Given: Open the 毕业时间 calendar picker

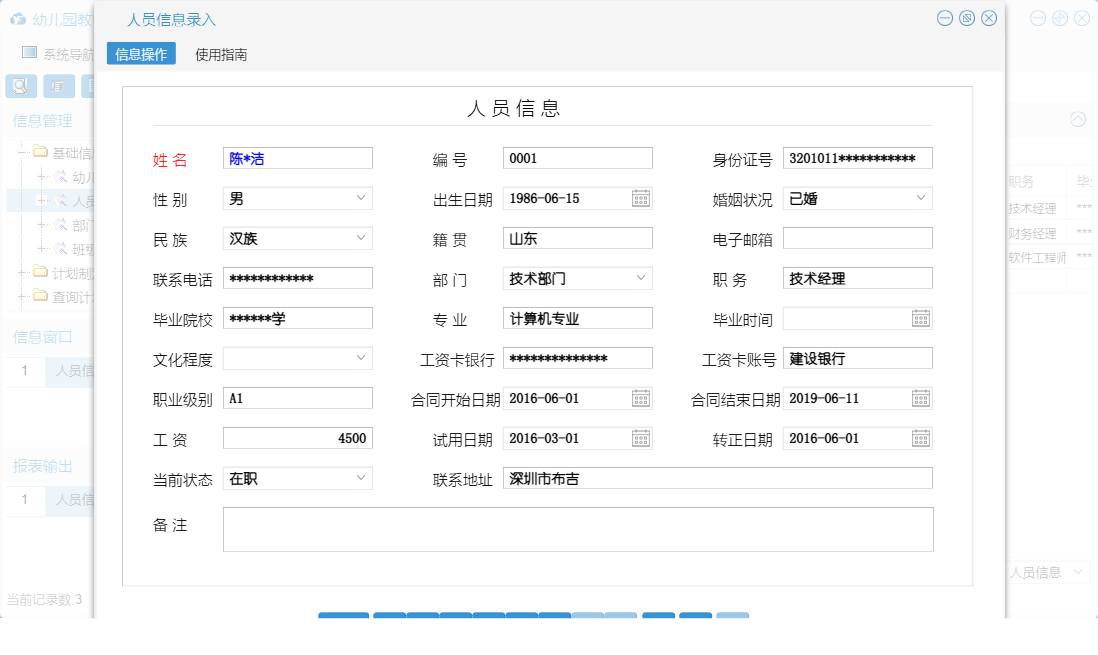Looking at the screenshot, I should (x=920, y=317).
